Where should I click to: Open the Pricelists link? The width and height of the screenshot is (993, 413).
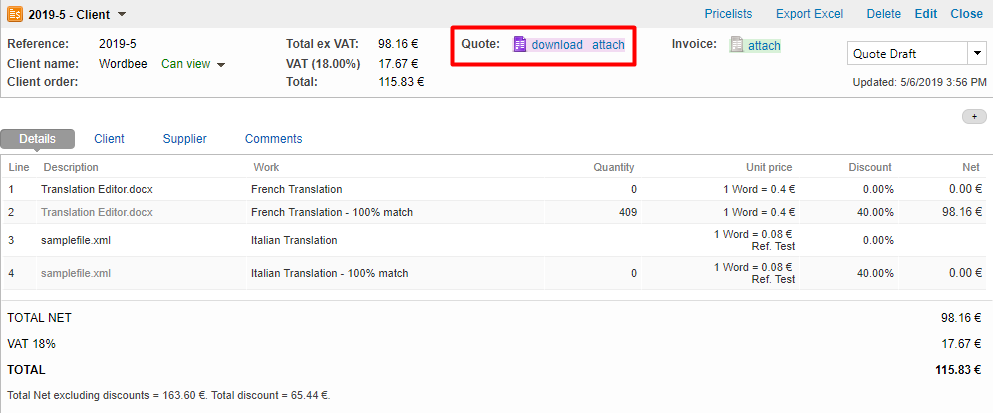point(728,14)
